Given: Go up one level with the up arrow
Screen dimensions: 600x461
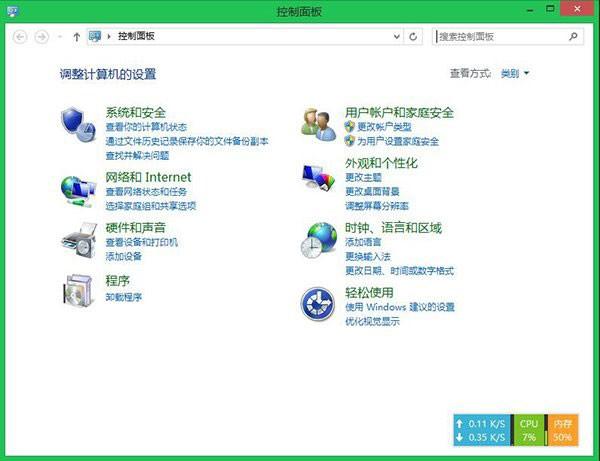Looking at the screenshot, I should pos(77,37).
